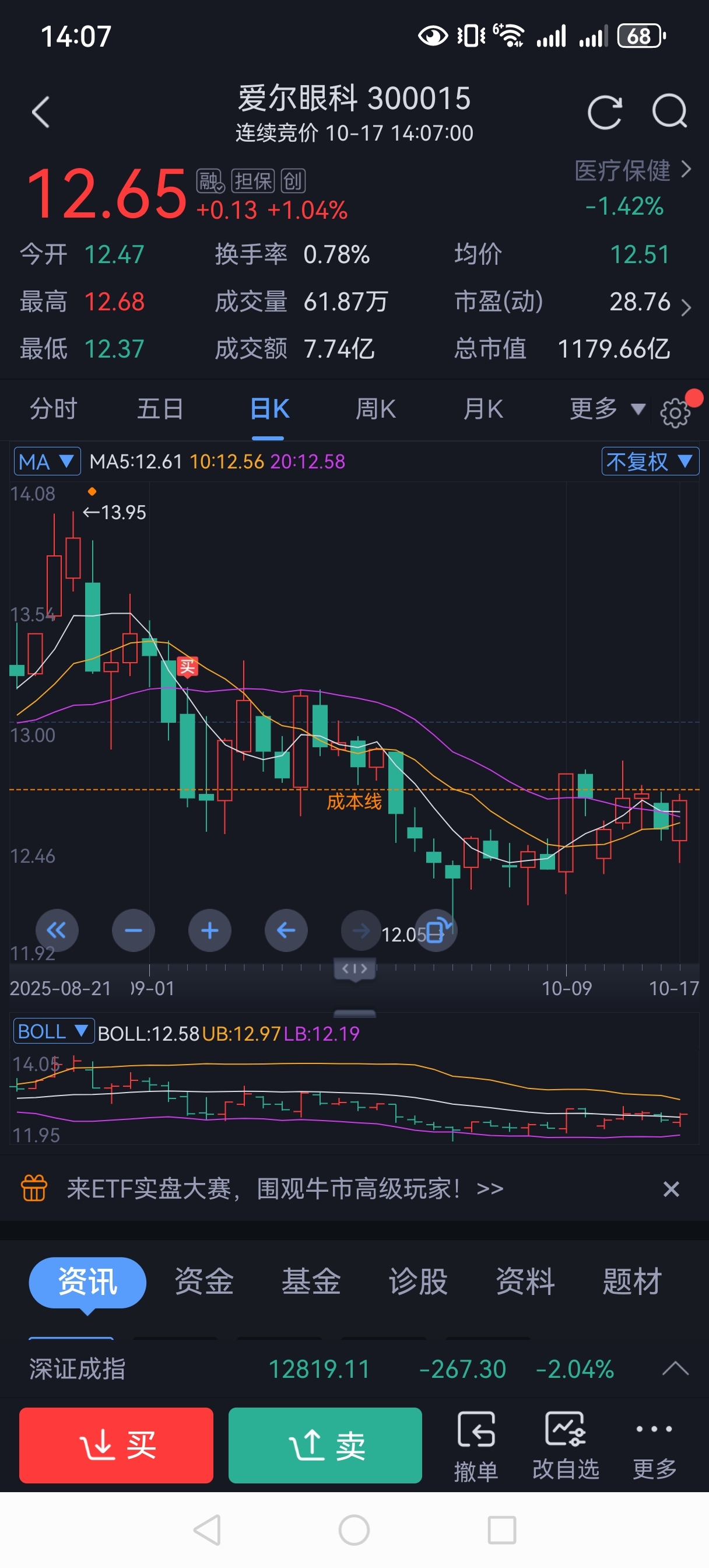
Task: Expand the 更多 chart period dropdown
Action: (607, 408)
